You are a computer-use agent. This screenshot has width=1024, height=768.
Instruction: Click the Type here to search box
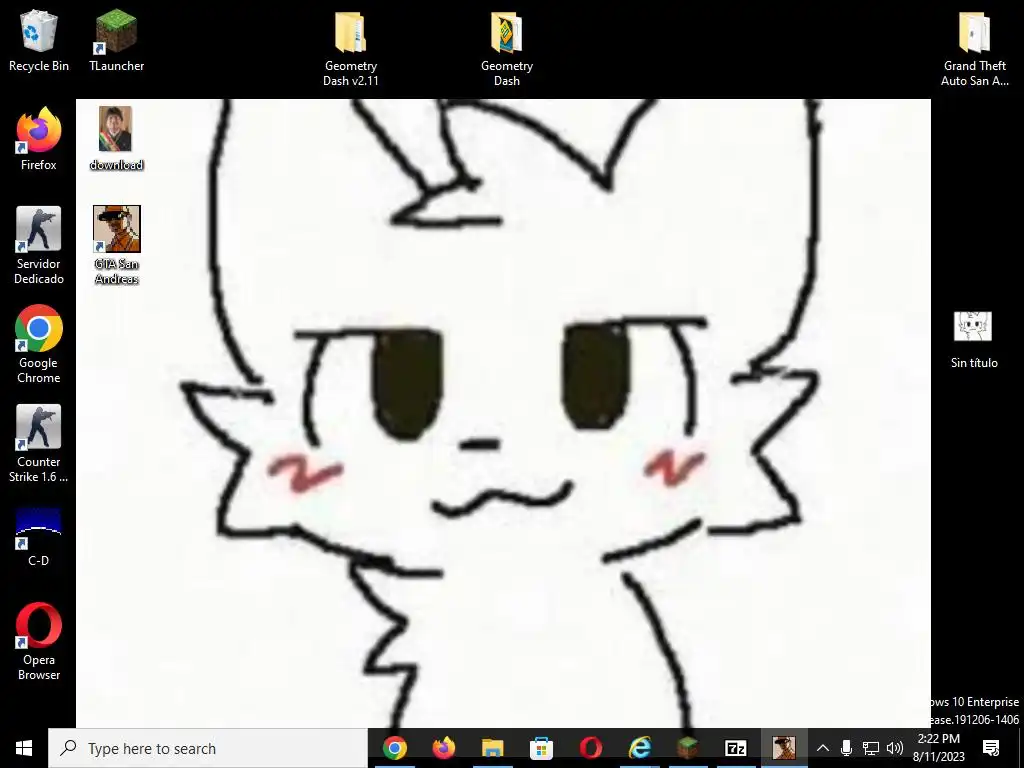208,748
